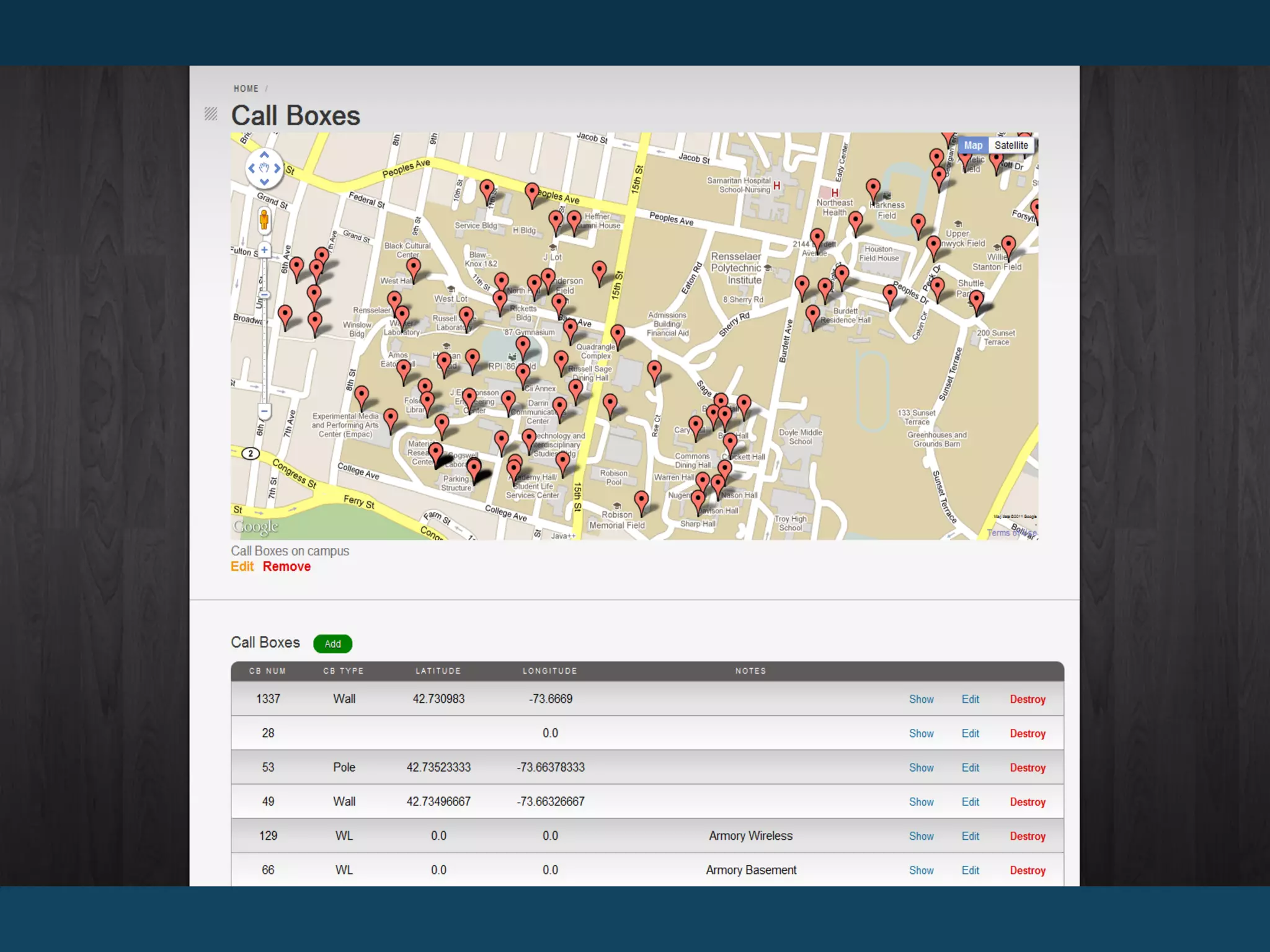Screen dimensions: 1270x952
Task: Pan the map left with arrow control
Action: [251, 168]
